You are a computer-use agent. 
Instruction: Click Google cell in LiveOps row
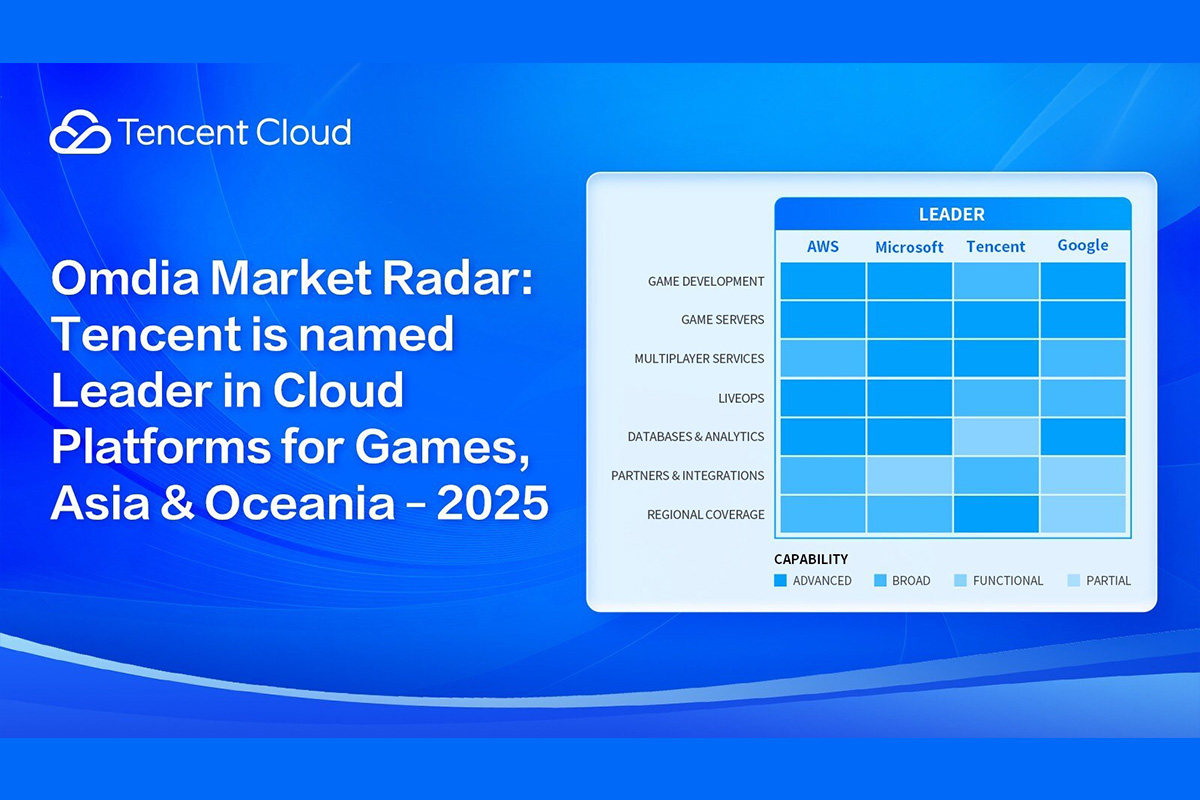(1083, 398)
